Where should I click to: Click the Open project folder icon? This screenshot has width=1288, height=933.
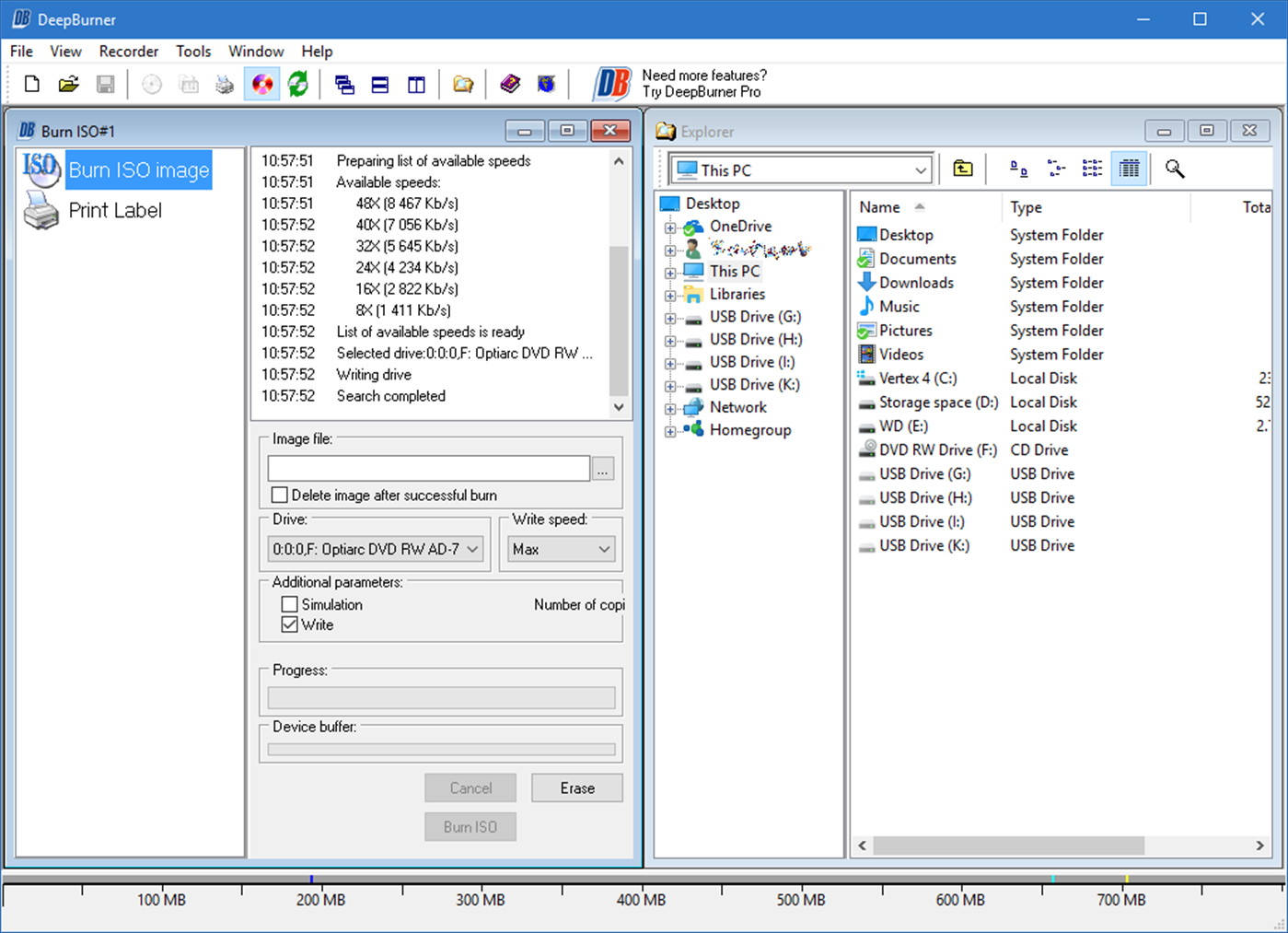(68, 85)
